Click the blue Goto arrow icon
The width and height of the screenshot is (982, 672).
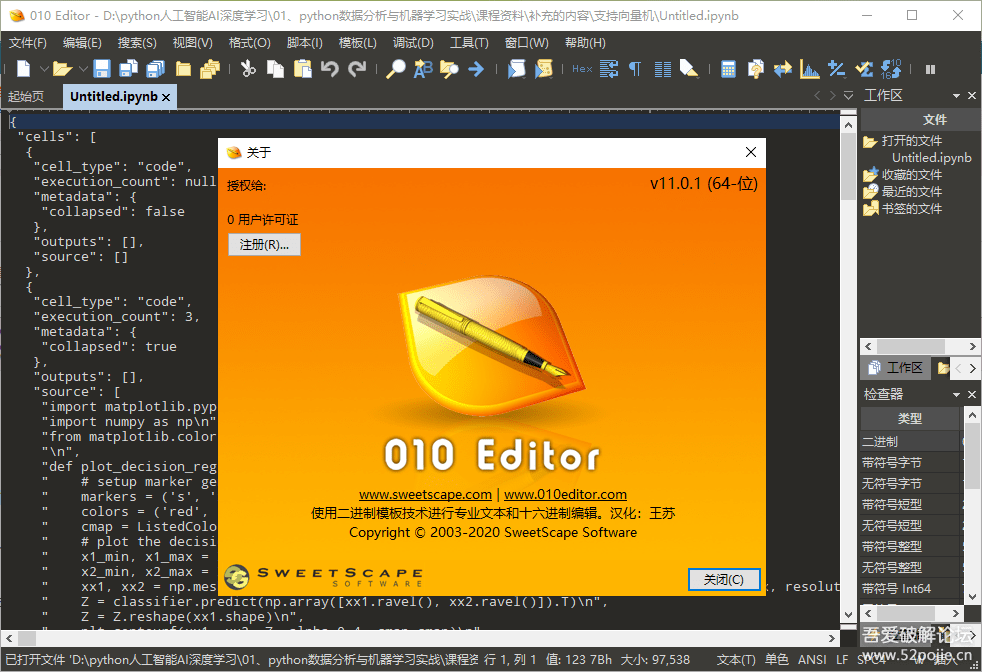click(476, 68)
